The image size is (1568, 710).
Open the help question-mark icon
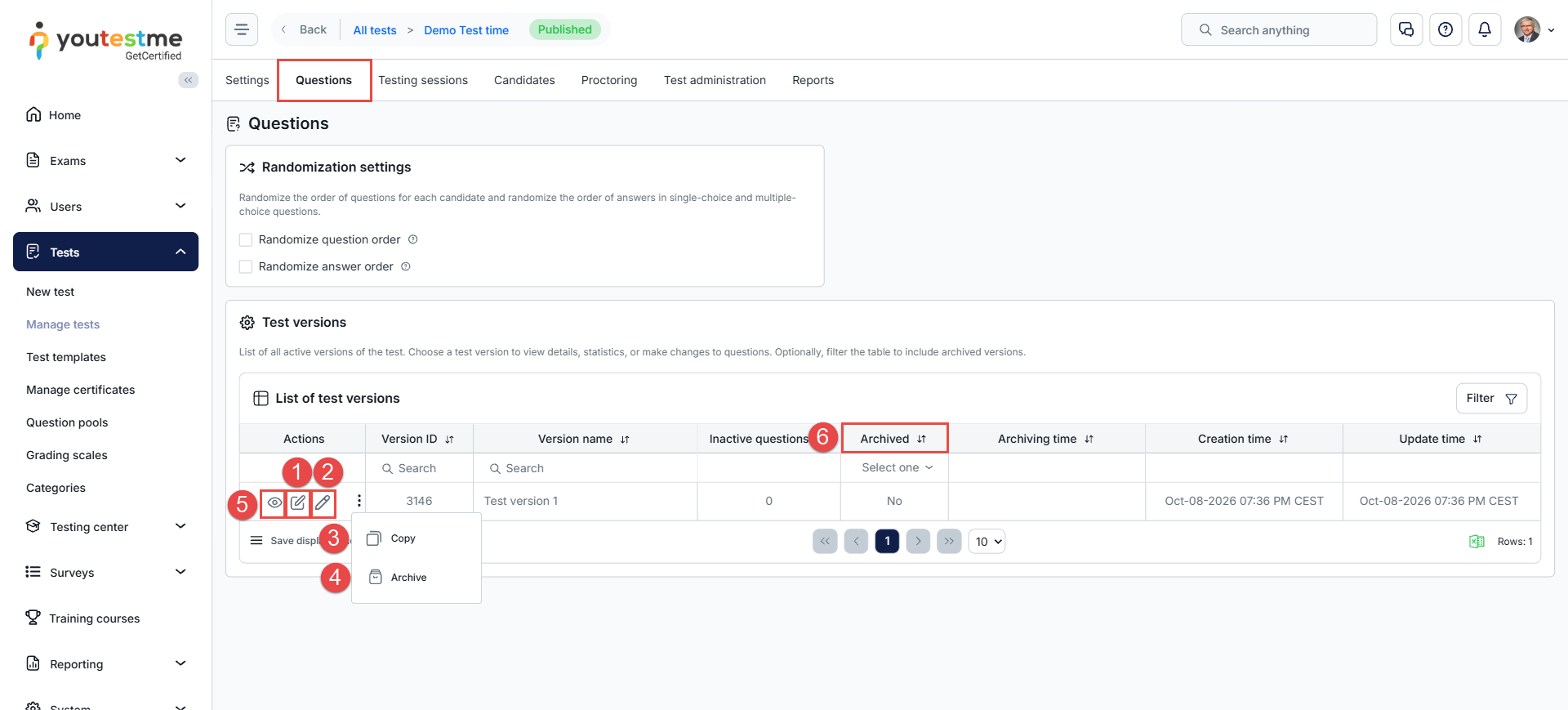pos(1445,29)
